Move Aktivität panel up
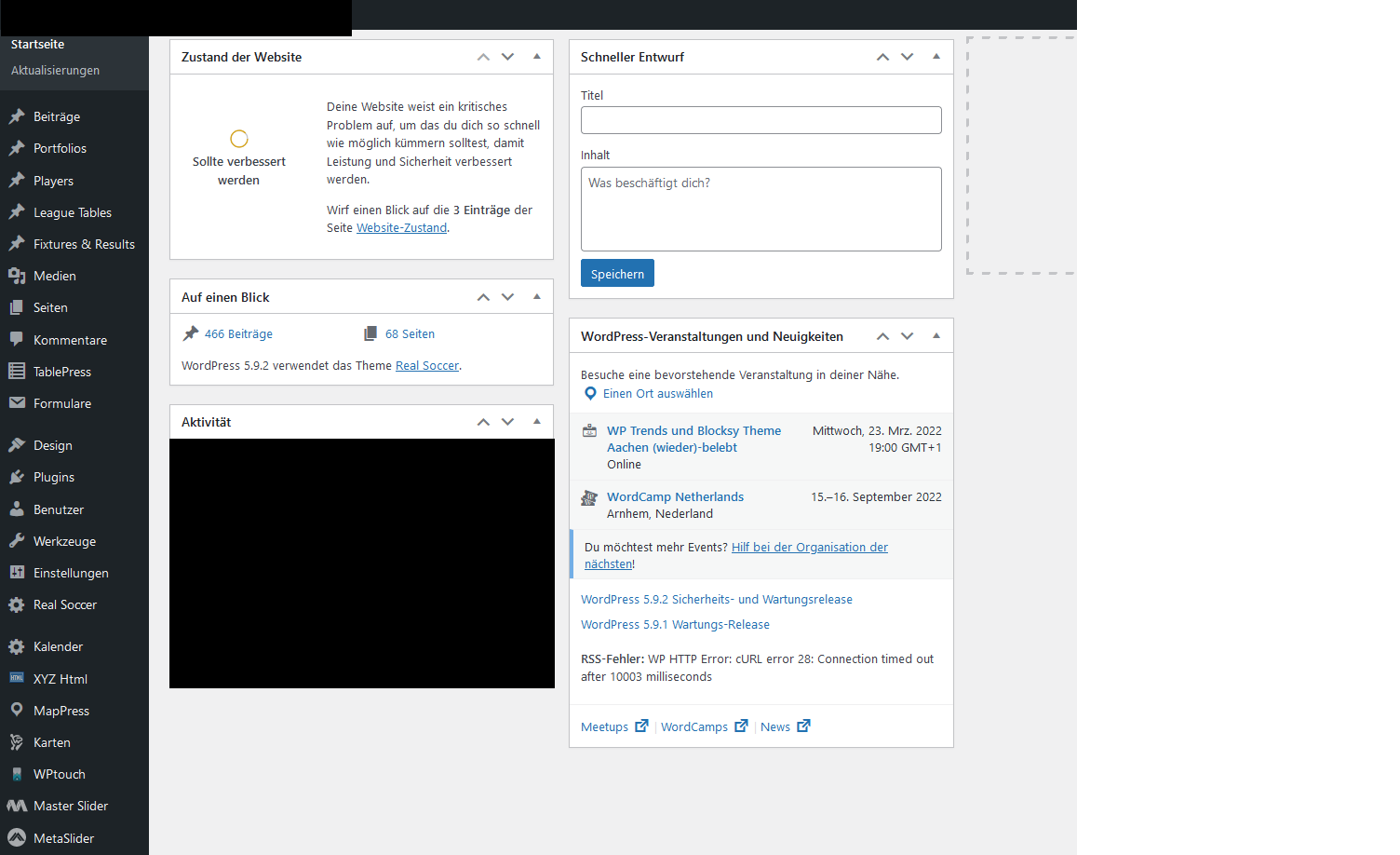 click(483, 422)
